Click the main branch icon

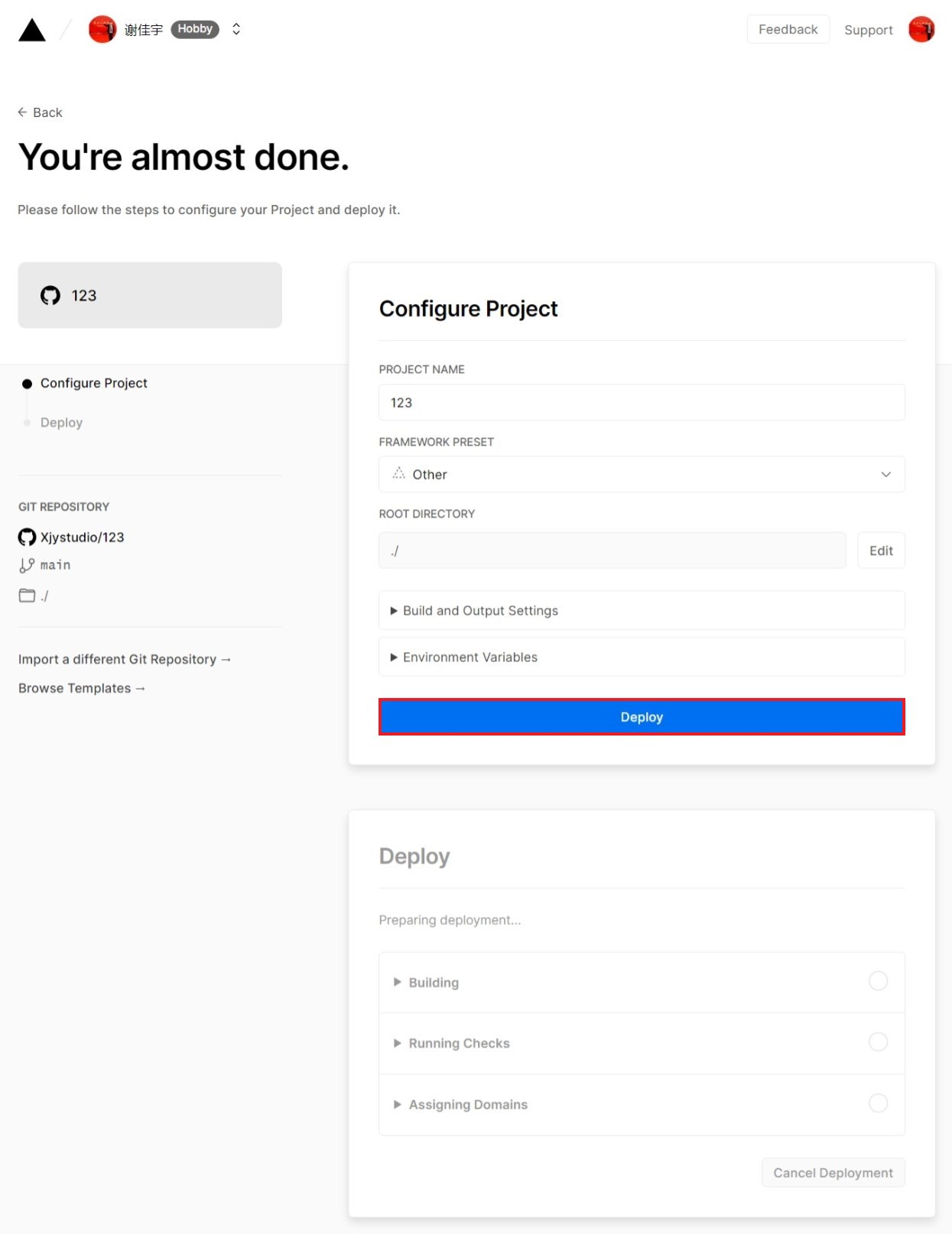pyautogui.click(x=27, y=566)
